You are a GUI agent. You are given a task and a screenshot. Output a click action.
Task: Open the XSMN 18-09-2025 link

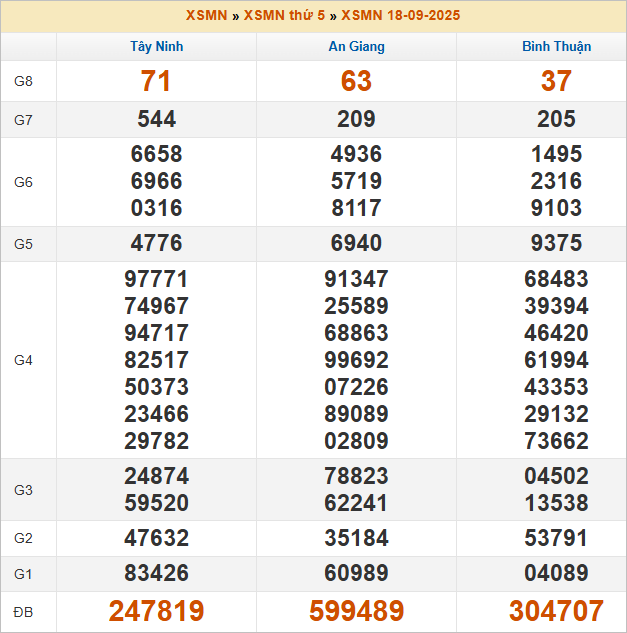401,16
